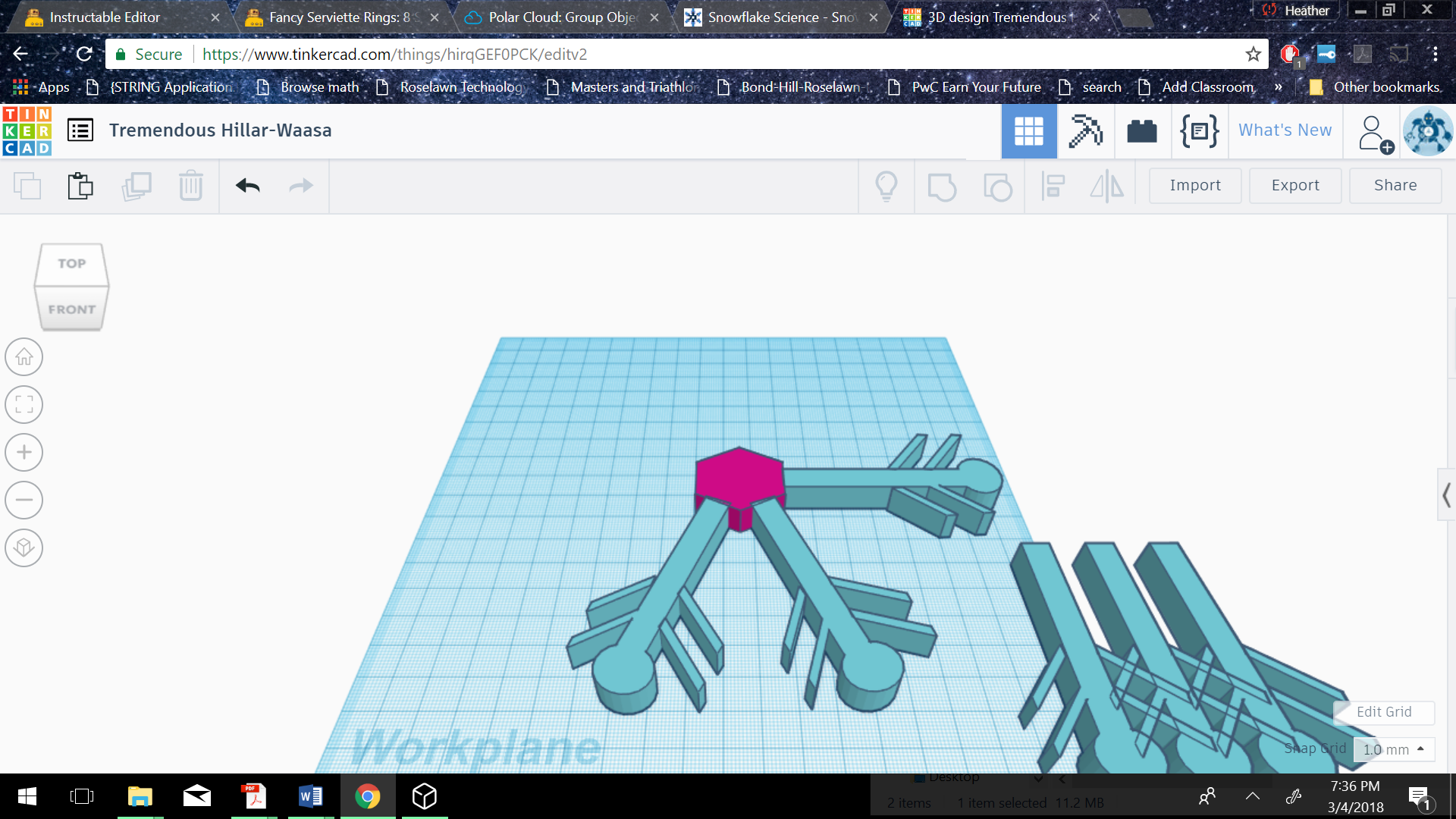This screenshot has height=819, width=1456.
Task: Zoom in with the plus button
Action: coord(24,453)
